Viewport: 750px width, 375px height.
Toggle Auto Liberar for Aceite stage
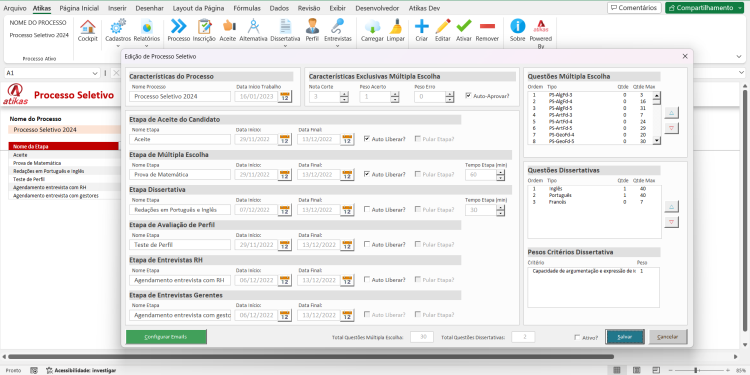pyautogui.click(x=367, y=139)
